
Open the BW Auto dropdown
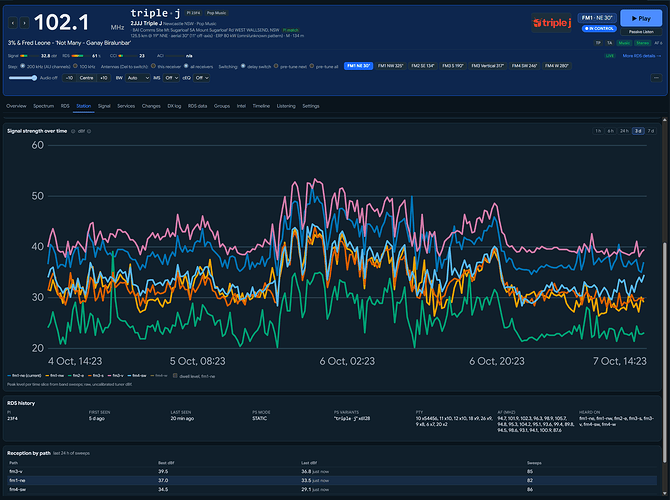click(138, 78)
